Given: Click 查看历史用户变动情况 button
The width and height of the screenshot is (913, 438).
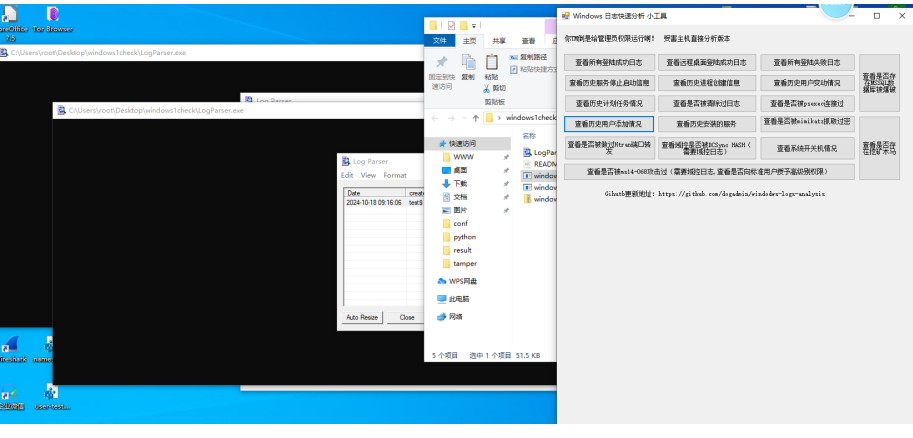Looking at the screenshot, I should tap(808, 83).
